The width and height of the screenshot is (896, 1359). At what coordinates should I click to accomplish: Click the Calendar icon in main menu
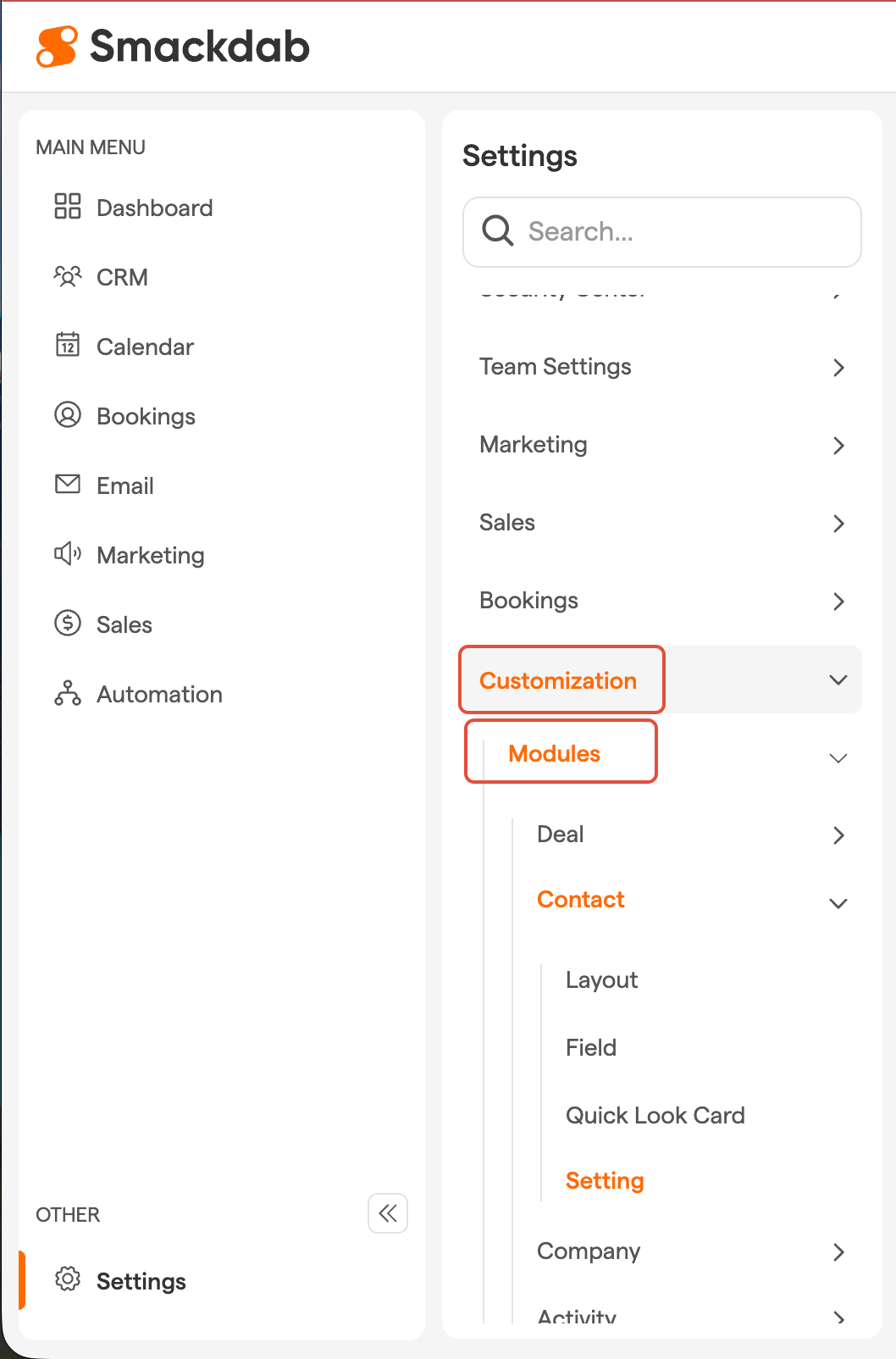click(x=68, y=346)
